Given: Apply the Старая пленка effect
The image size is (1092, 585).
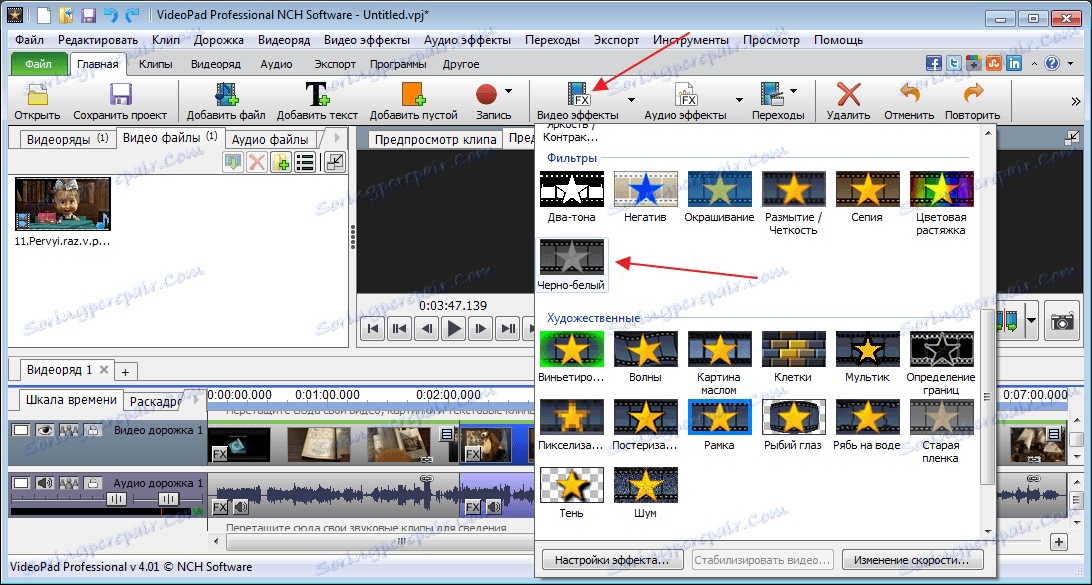Looking at the screenshot, I should coord(941,431).
